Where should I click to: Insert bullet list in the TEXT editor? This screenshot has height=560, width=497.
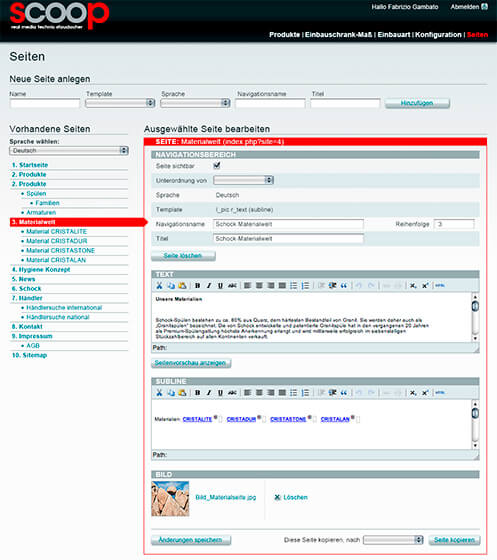(x=293, y=286)
